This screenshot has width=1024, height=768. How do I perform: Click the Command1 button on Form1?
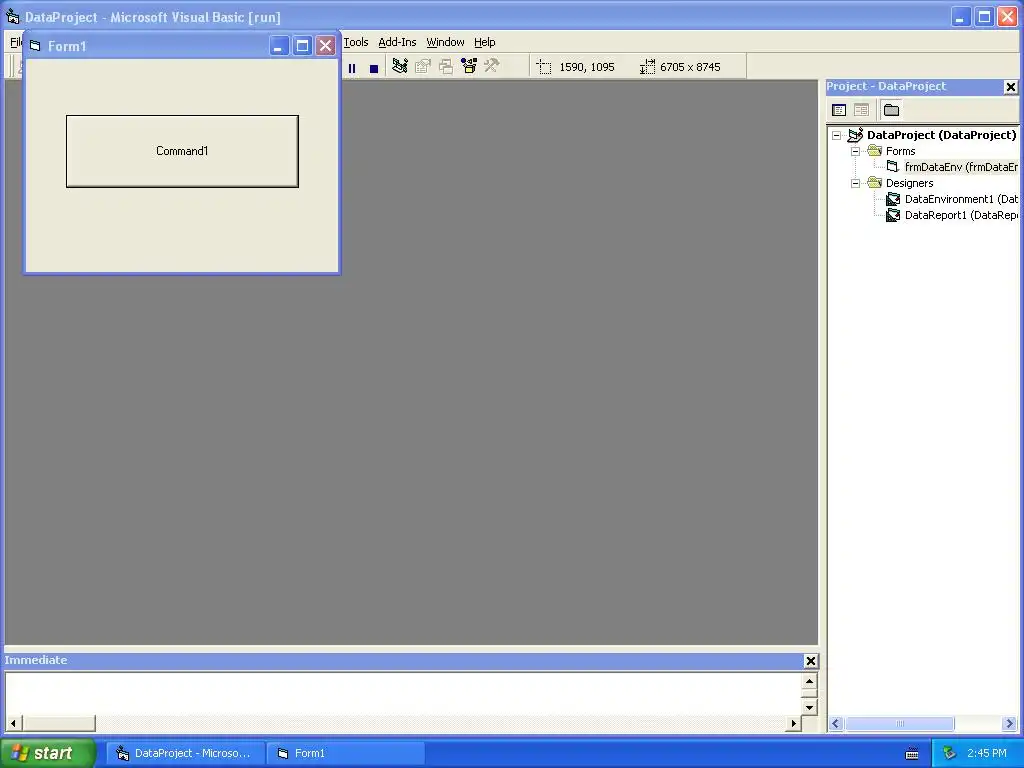click(x=182, y=152)
